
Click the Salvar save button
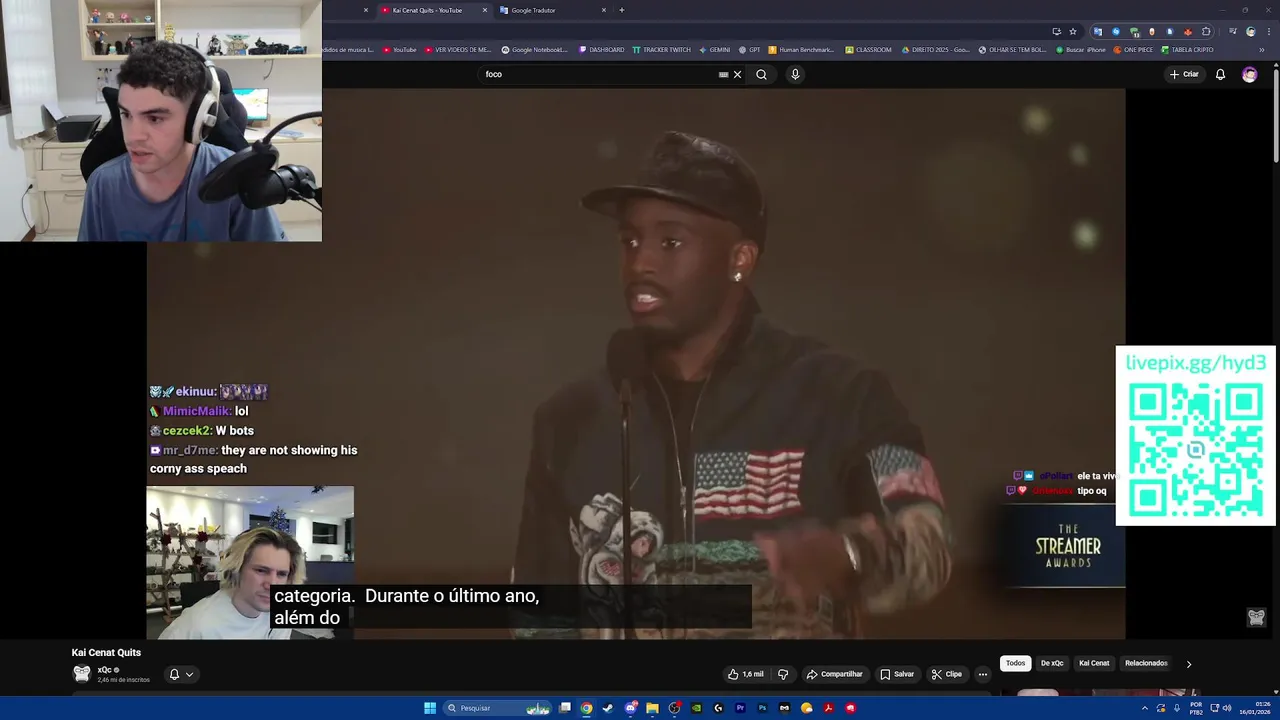897,674
